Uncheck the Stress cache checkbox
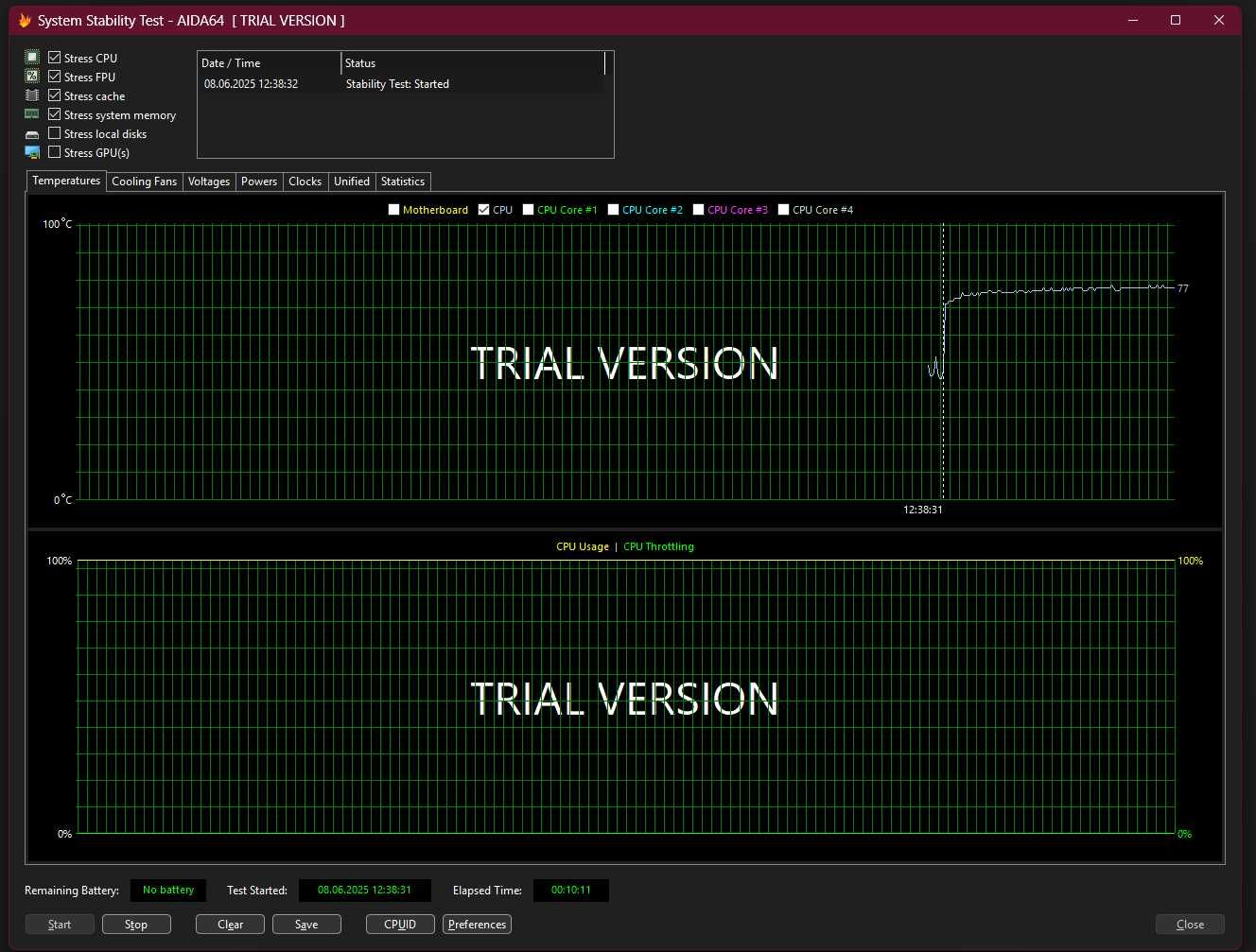 (x=55, y=95)
